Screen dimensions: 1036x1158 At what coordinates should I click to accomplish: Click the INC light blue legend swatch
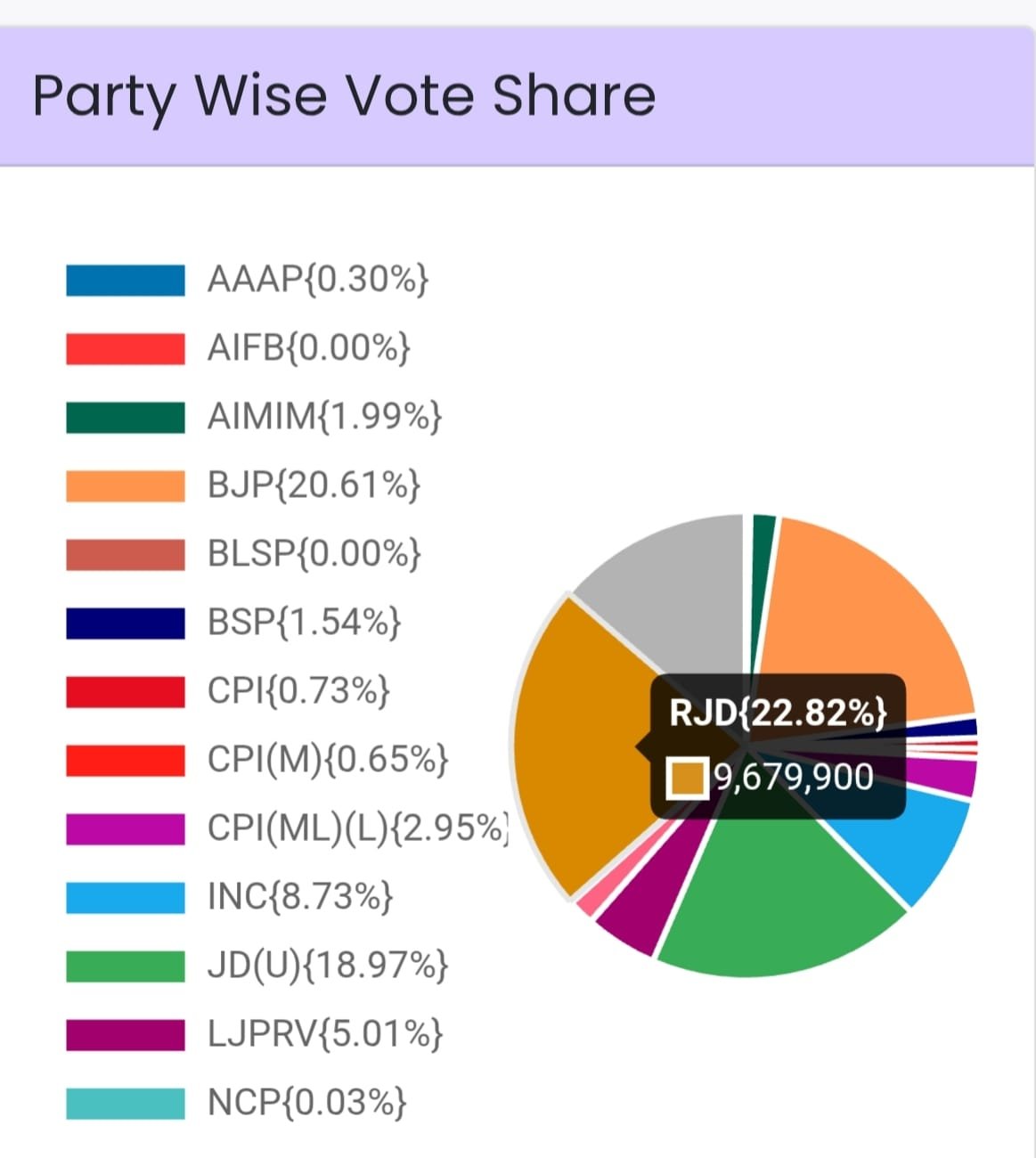click(126, 897)
